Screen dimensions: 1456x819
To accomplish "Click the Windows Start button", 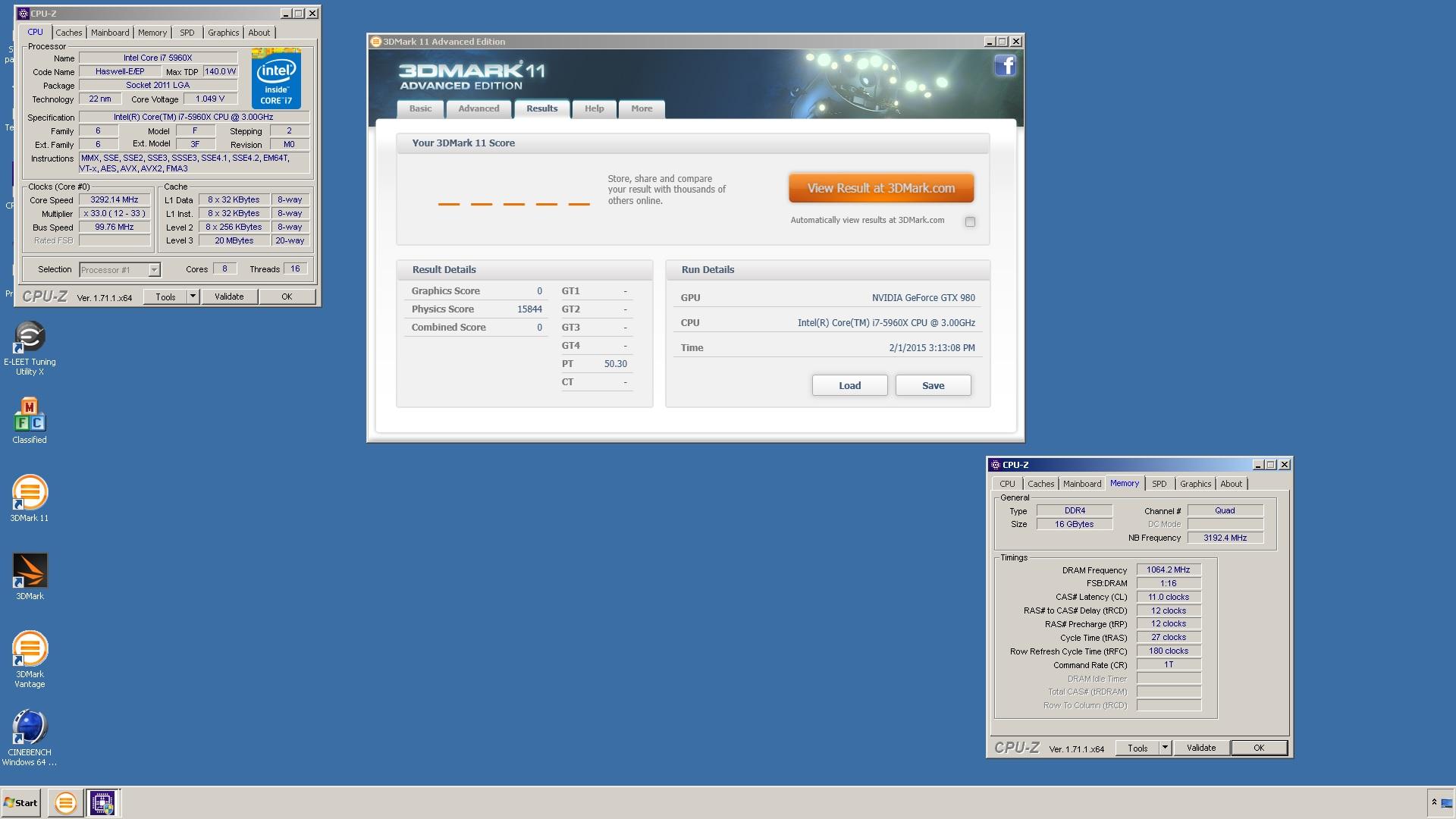I will coord(20,802).
